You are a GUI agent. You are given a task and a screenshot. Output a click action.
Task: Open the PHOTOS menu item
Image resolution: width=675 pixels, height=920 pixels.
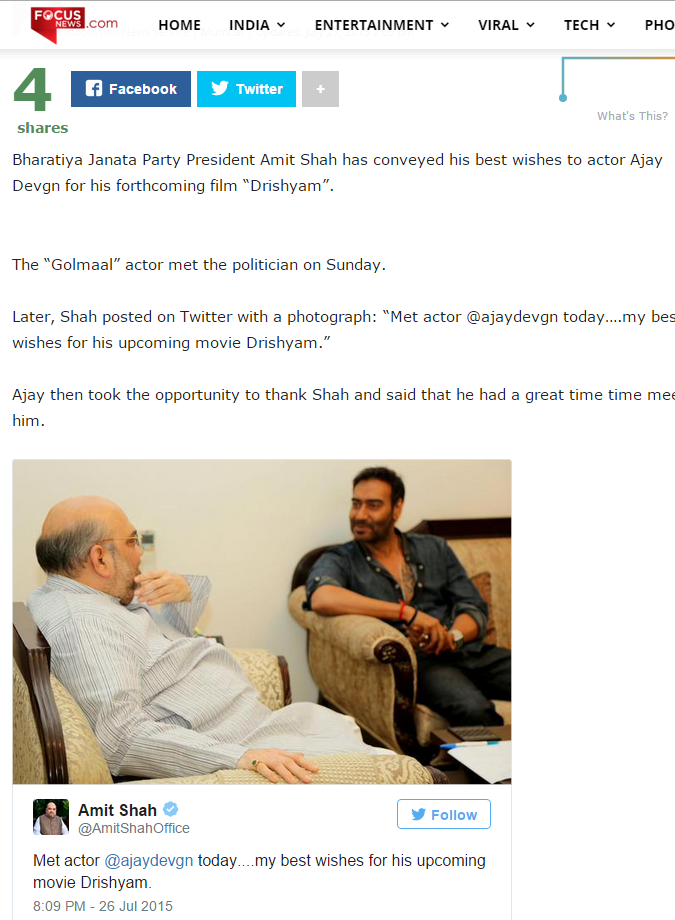pos(660,25)
